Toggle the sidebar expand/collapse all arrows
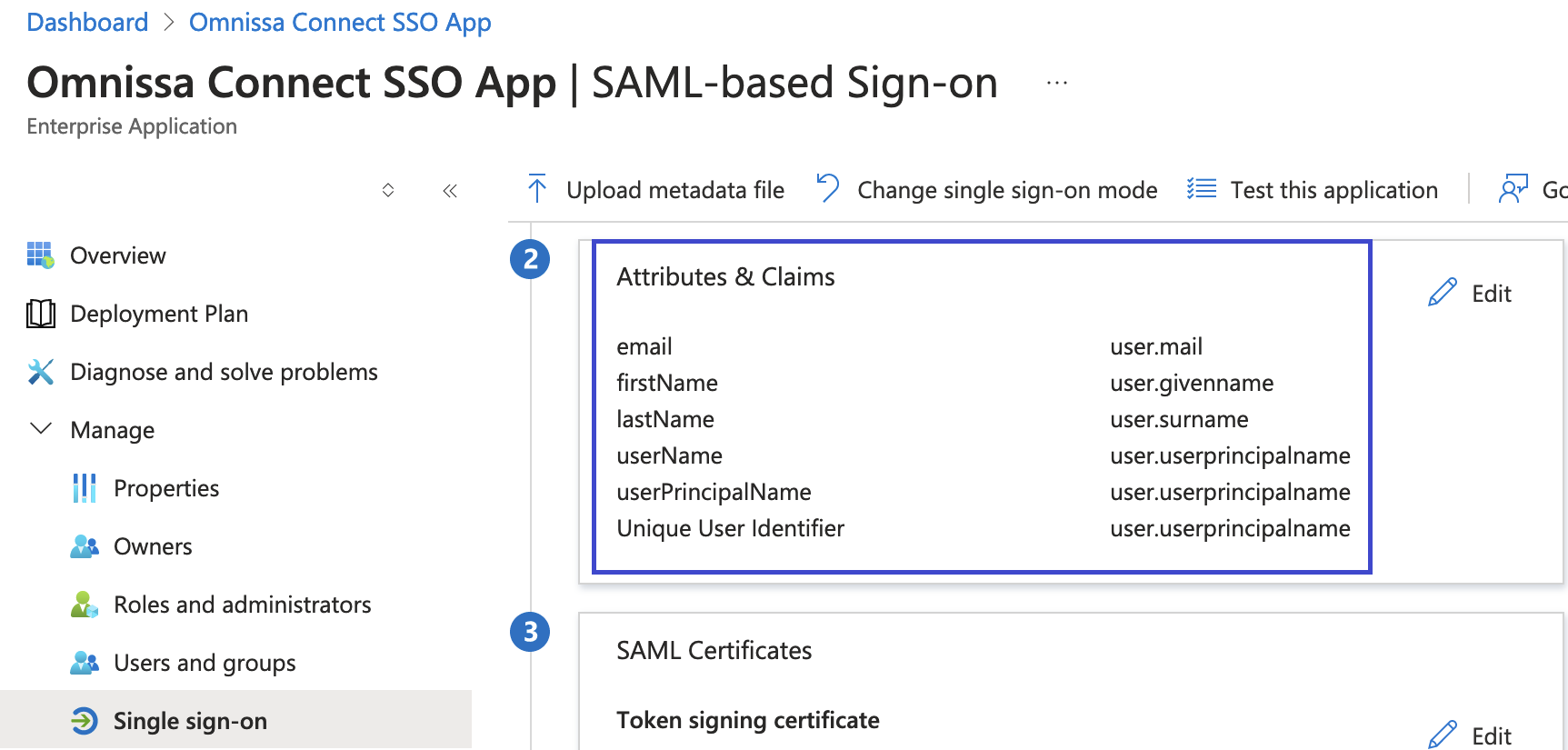This screenshot has height=750, width=1568. 388,190
